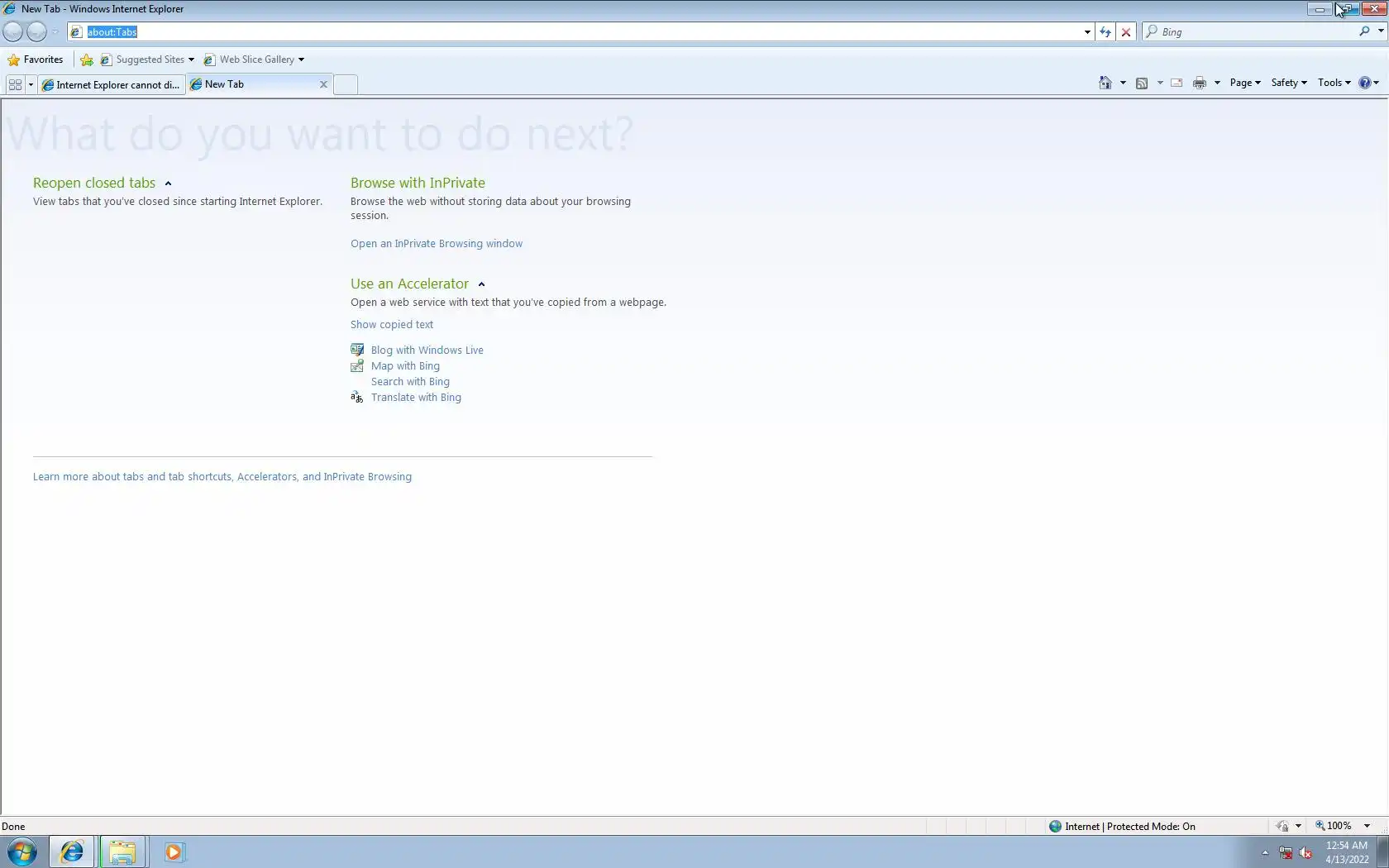Go back using the Back arrow button
This screenshot has height=868, width=1389.
tap(12, 32)
